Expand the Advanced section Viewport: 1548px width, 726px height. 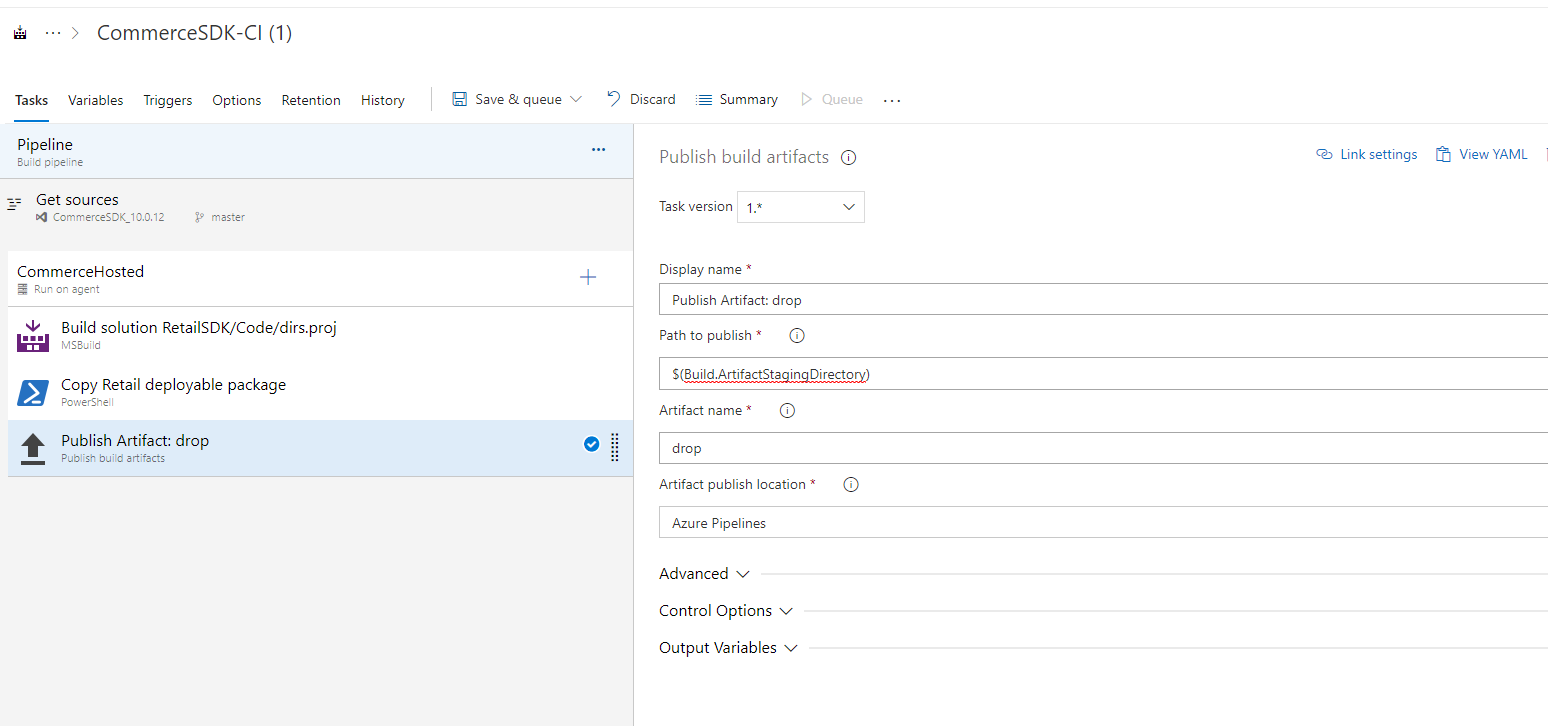pos(704,574)
